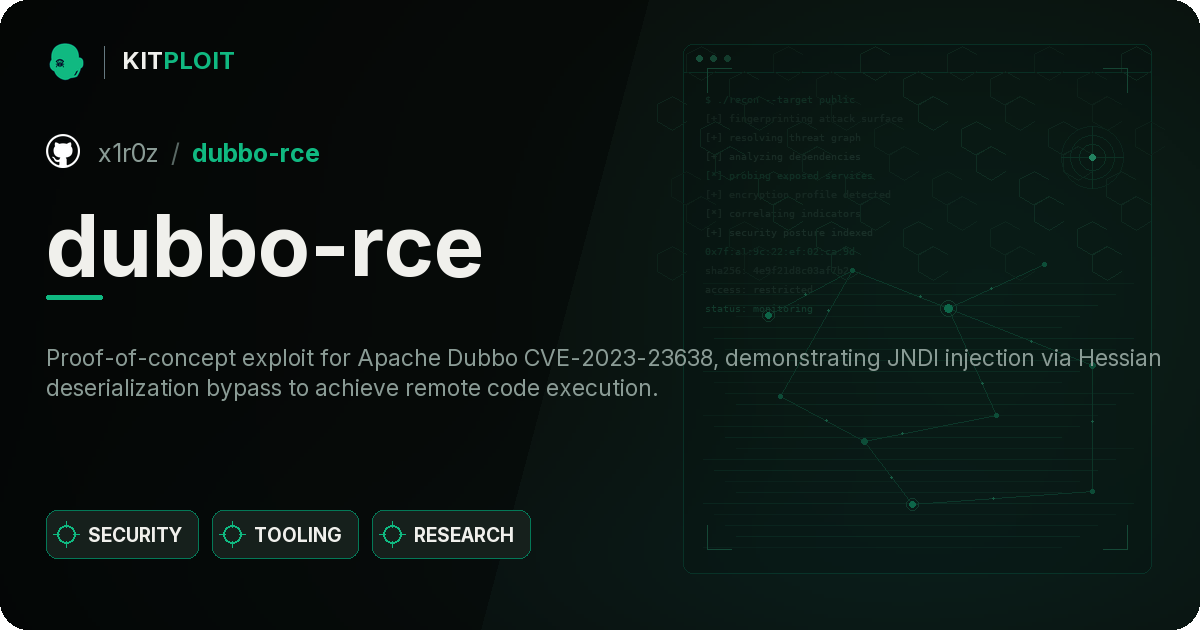Click the description mentioning CVE-2023-23638

(604, 373)
